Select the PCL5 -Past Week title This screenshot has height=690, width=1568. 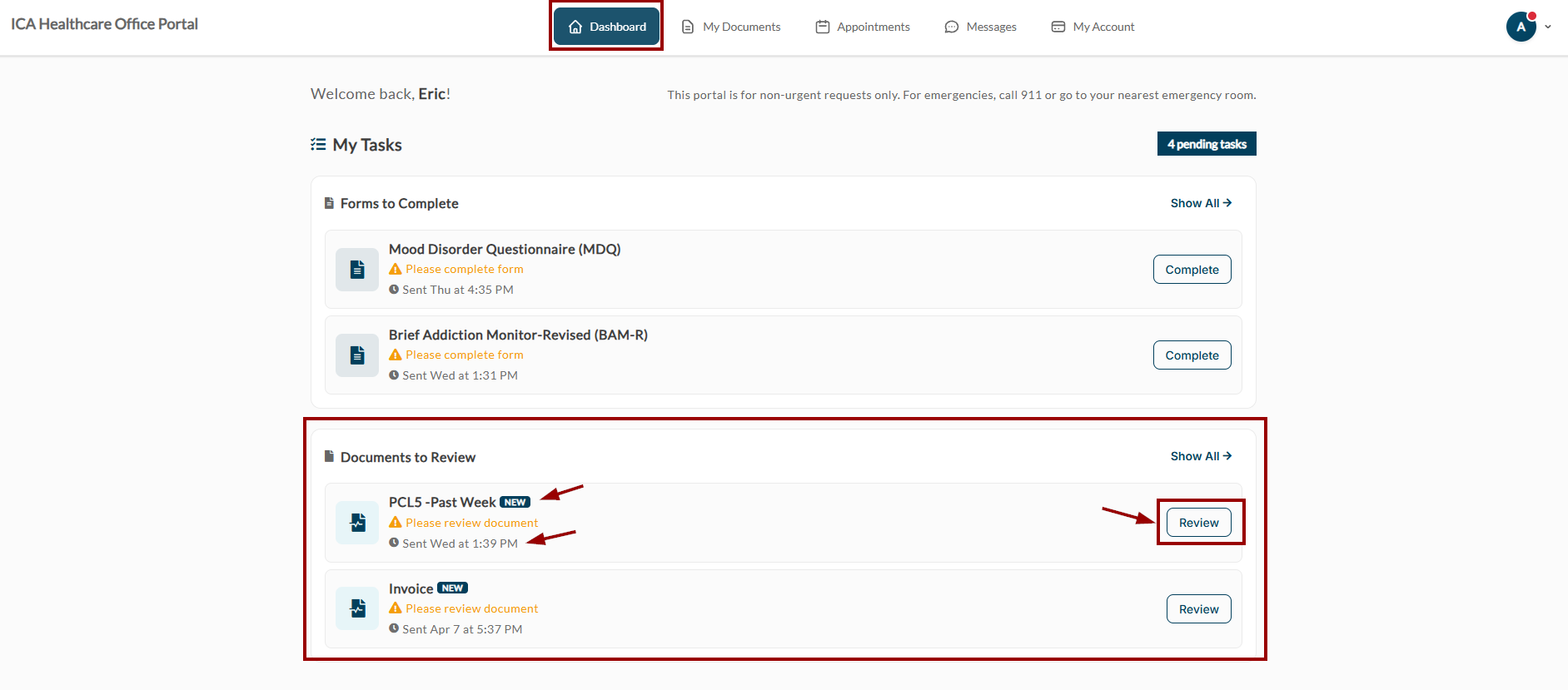click(442, 502)
